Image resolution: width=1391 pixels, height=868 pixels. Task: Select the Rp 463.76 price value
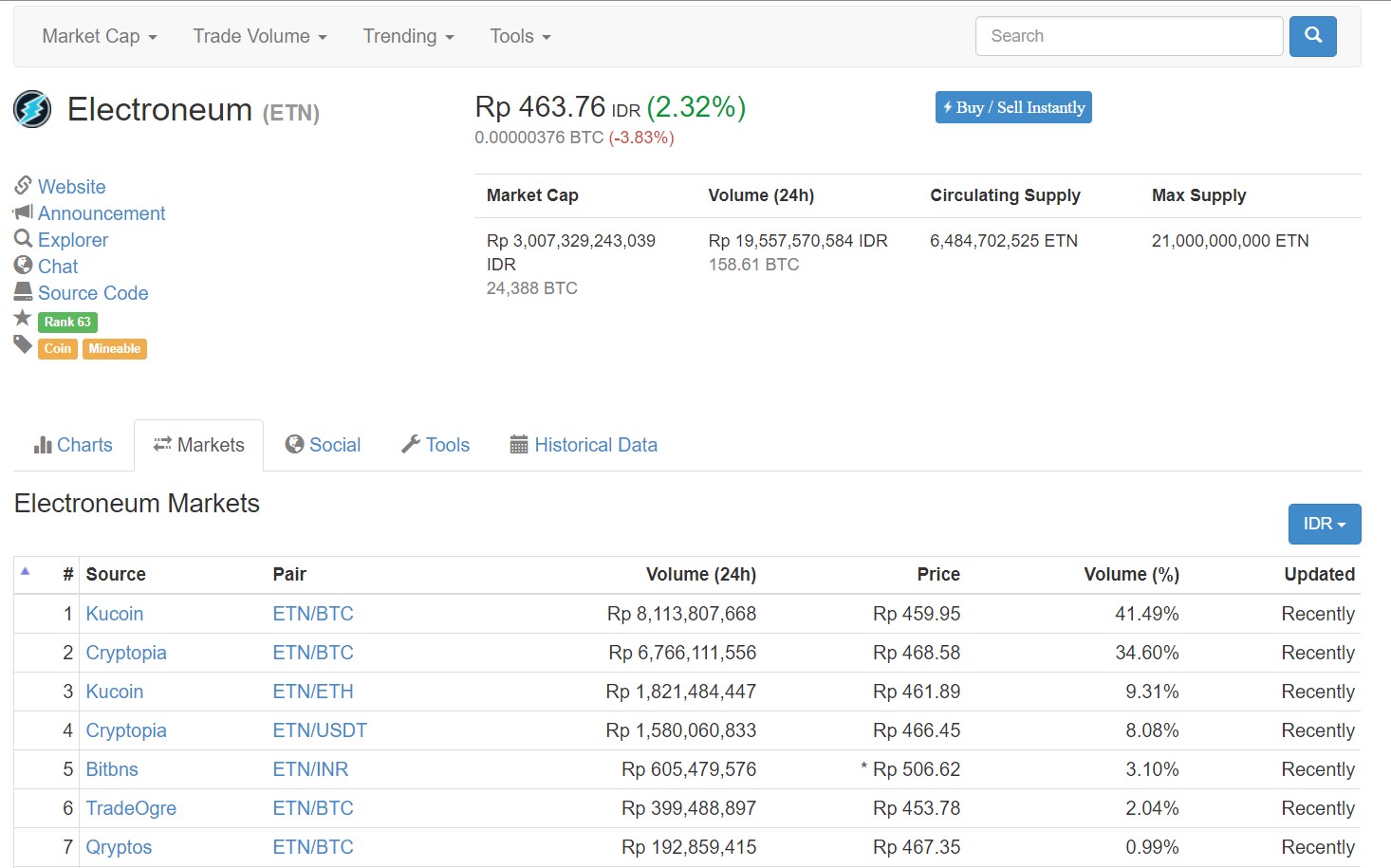pos(540,107)
